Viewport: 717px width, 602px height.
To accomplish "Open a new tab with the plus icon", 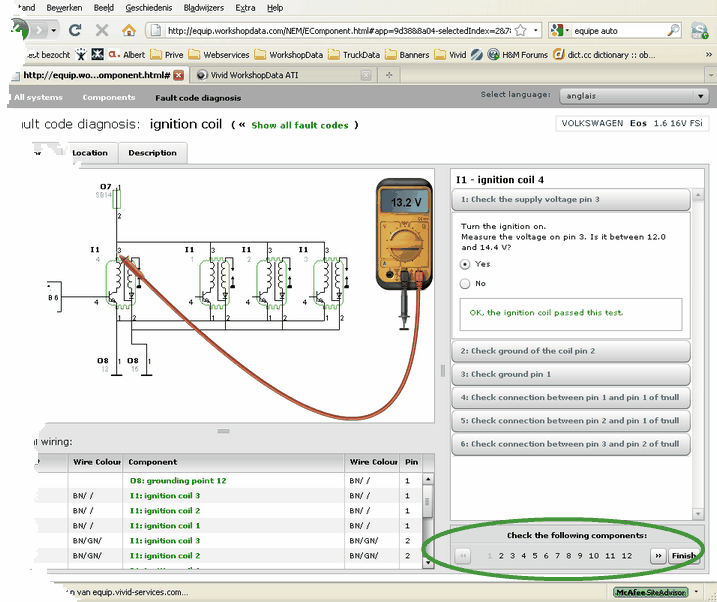I will (389, 75).
